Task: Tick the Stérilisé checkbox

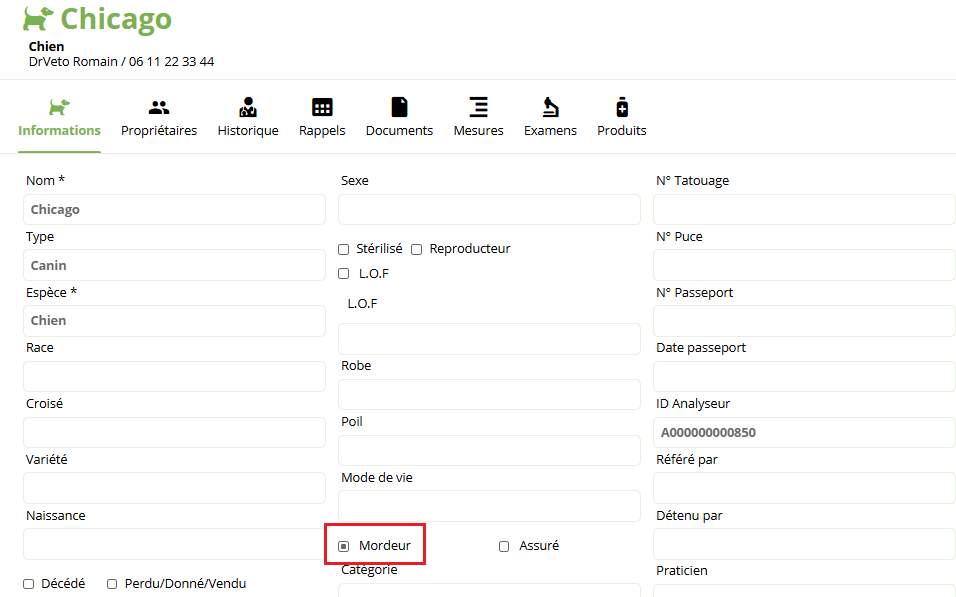Action: [x=344, y=249]
